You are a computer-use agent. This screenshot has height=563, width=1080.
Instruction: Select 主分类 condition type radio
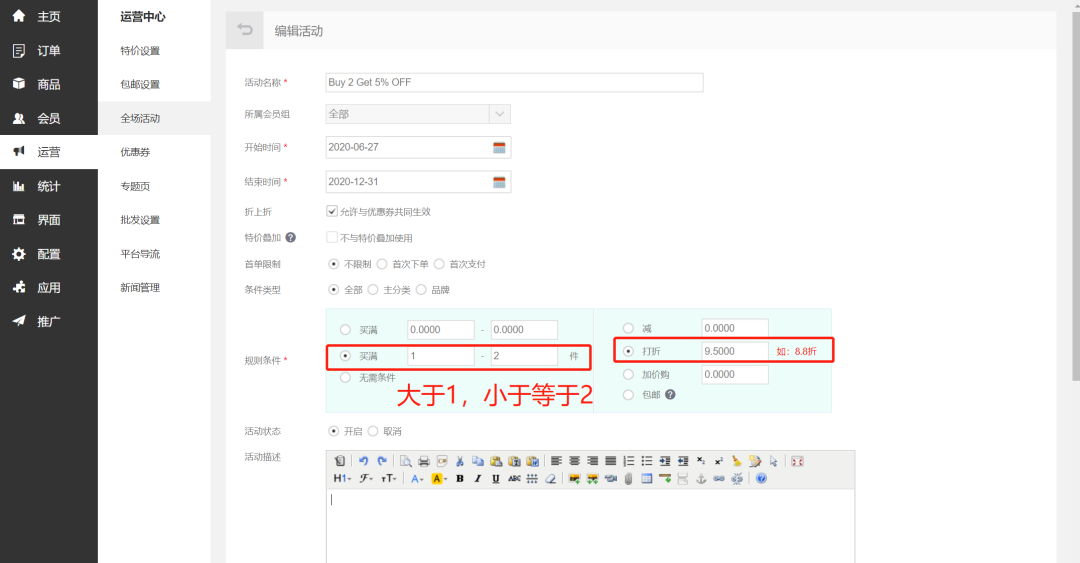point(373,289)
